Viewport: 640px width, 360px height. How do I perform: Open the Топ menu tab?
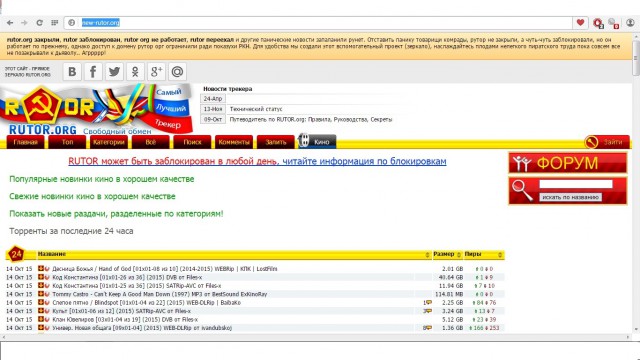click(x=67, y=142)
